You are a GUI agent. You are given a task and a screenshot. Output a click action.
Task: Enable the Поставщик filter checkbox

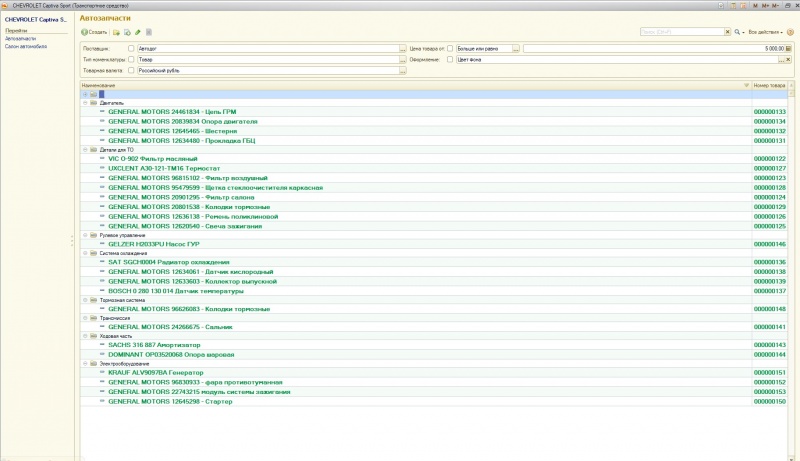(131, 48)
